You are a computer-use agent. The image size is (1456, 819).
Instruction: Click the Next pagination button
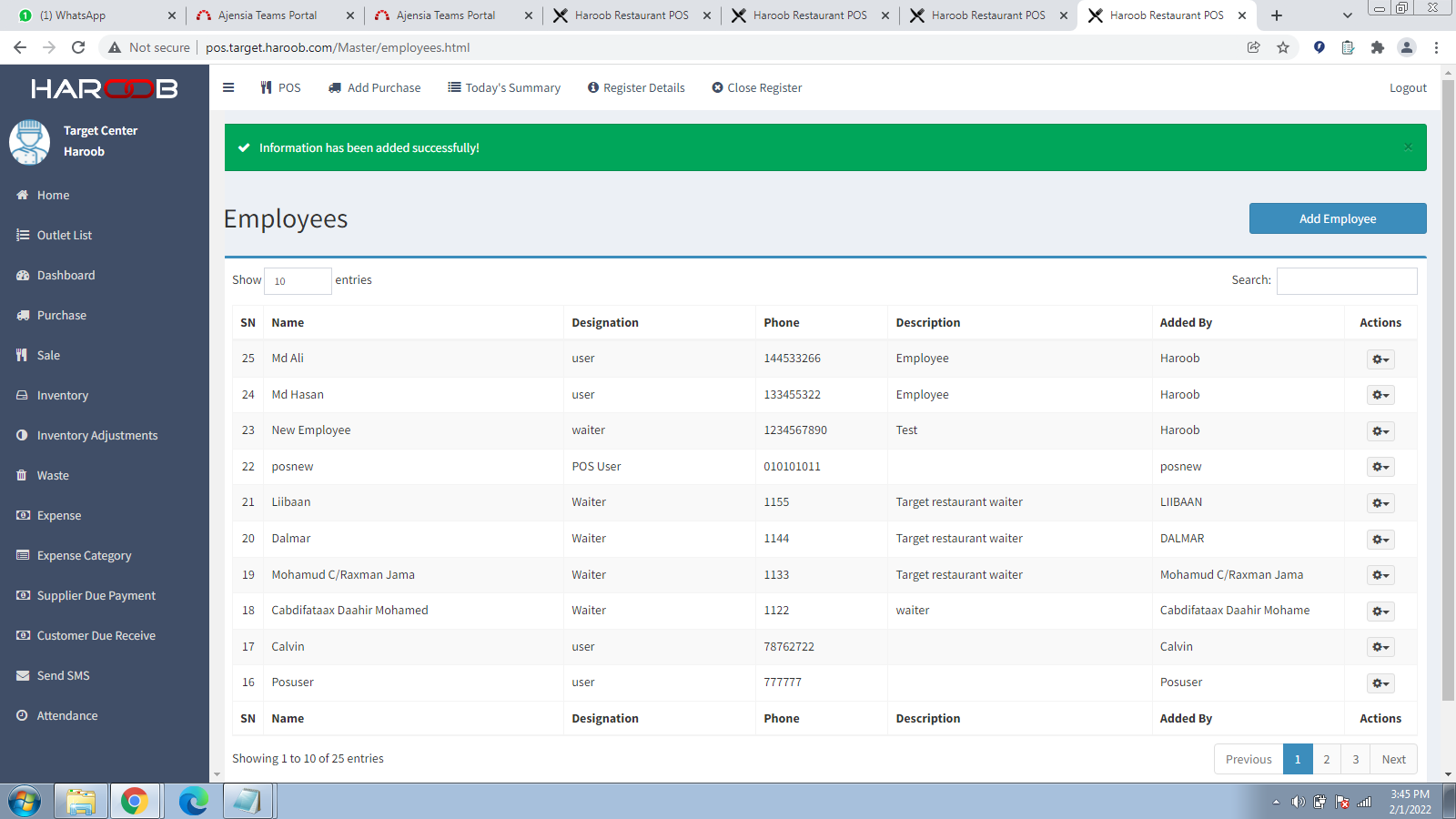pos(1393,759)
